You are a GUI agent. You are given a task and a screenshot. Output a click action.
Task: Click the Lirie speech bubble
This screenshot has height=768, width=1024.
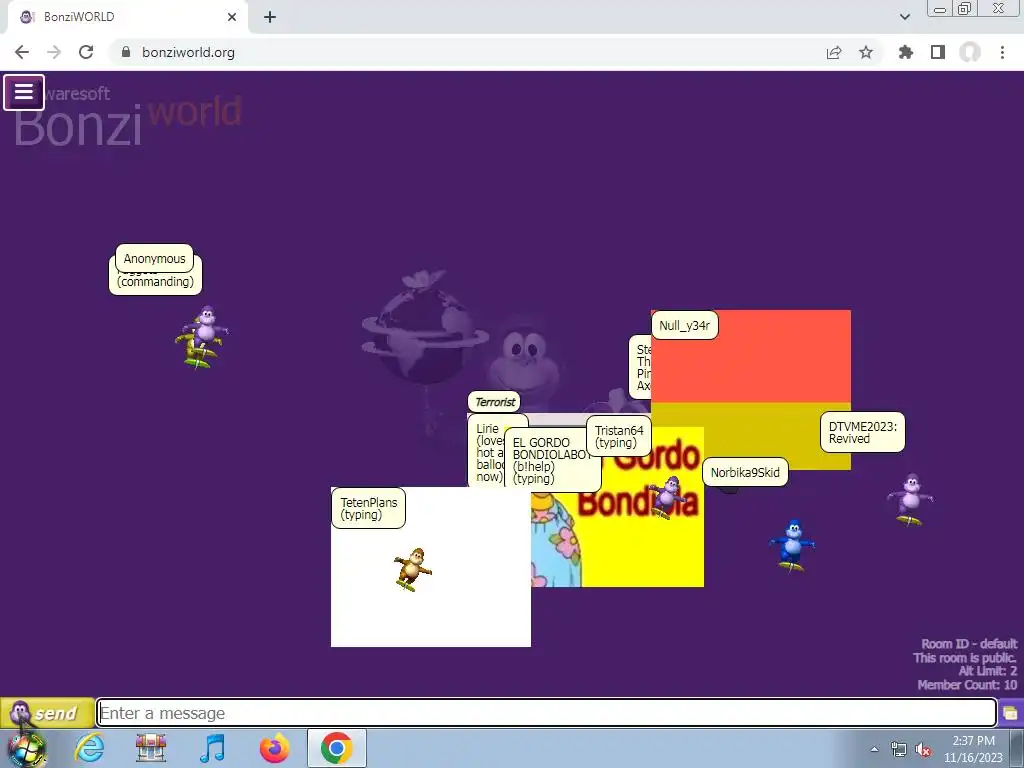[487, 451]
